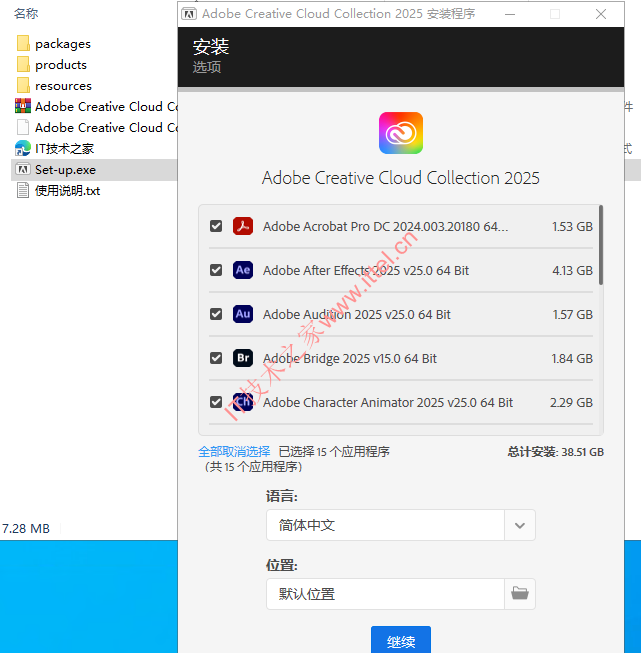The image size is (641, 653).
Task: Click the 7.28 MB status bar text
Action: click(26, 528)
